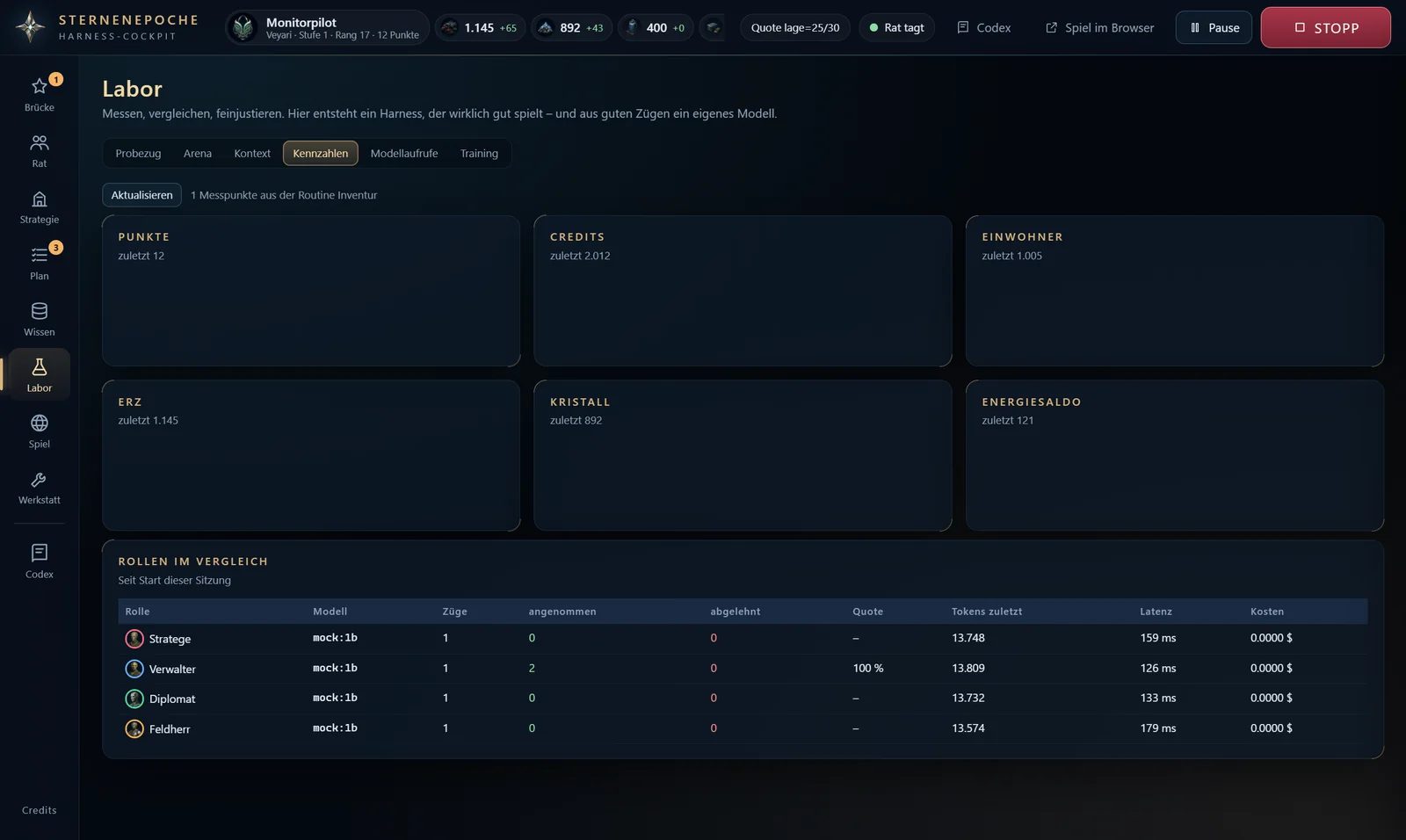Open the Rat council icon in sidebar
This screenshot has height=840, width=1406.
tap(39, 142)
